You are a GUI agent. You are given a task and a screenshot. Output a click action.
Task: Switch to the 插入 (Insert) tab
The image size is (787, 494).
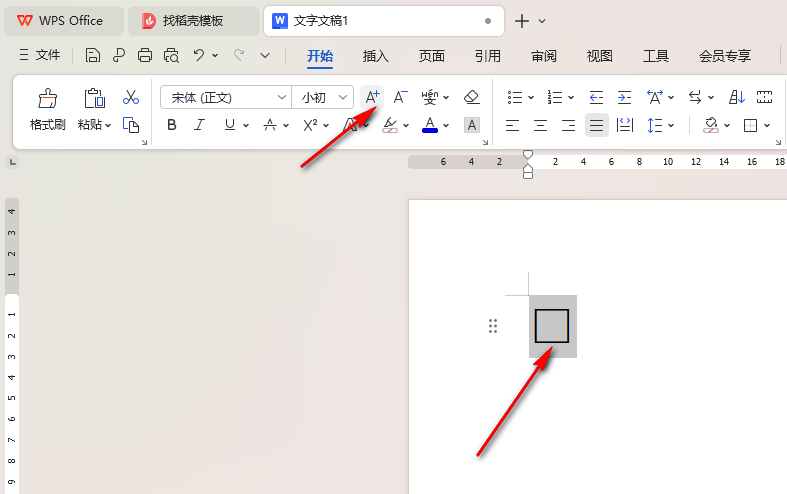[376, 56]
